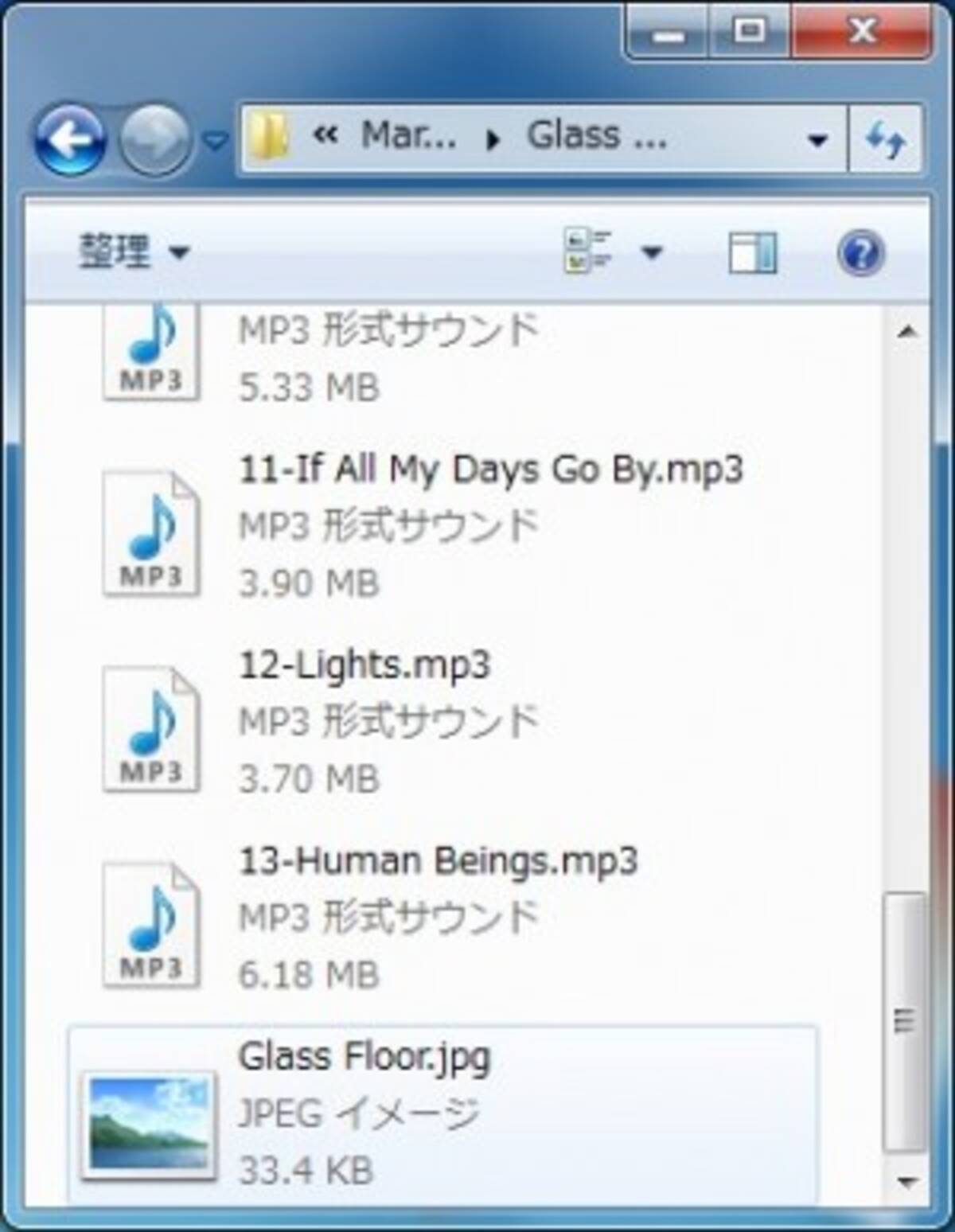This screenshot has height=1232, width=955.
Task: Click the Back navigation arrow button
Action: (x=70, y=140)
